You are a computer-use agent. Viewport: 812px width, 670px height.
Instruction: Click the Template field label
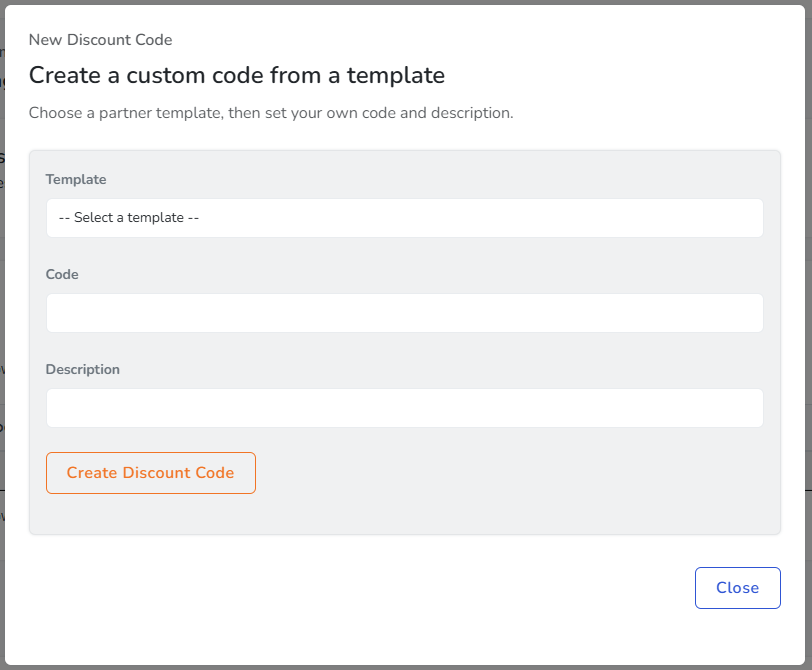coord(76,180)
